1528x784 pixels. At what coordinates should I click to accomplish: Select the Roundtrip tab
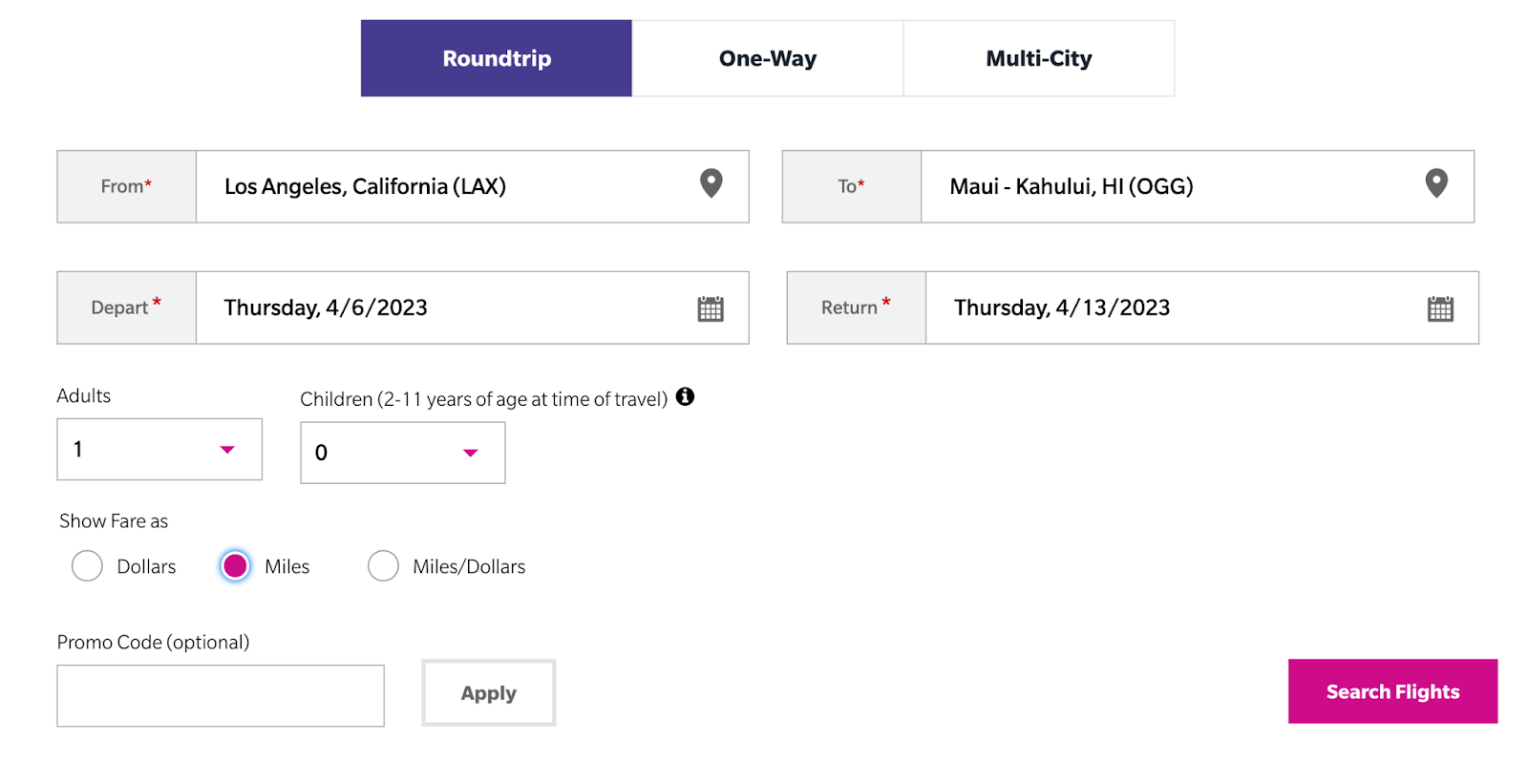pos(497,58)
